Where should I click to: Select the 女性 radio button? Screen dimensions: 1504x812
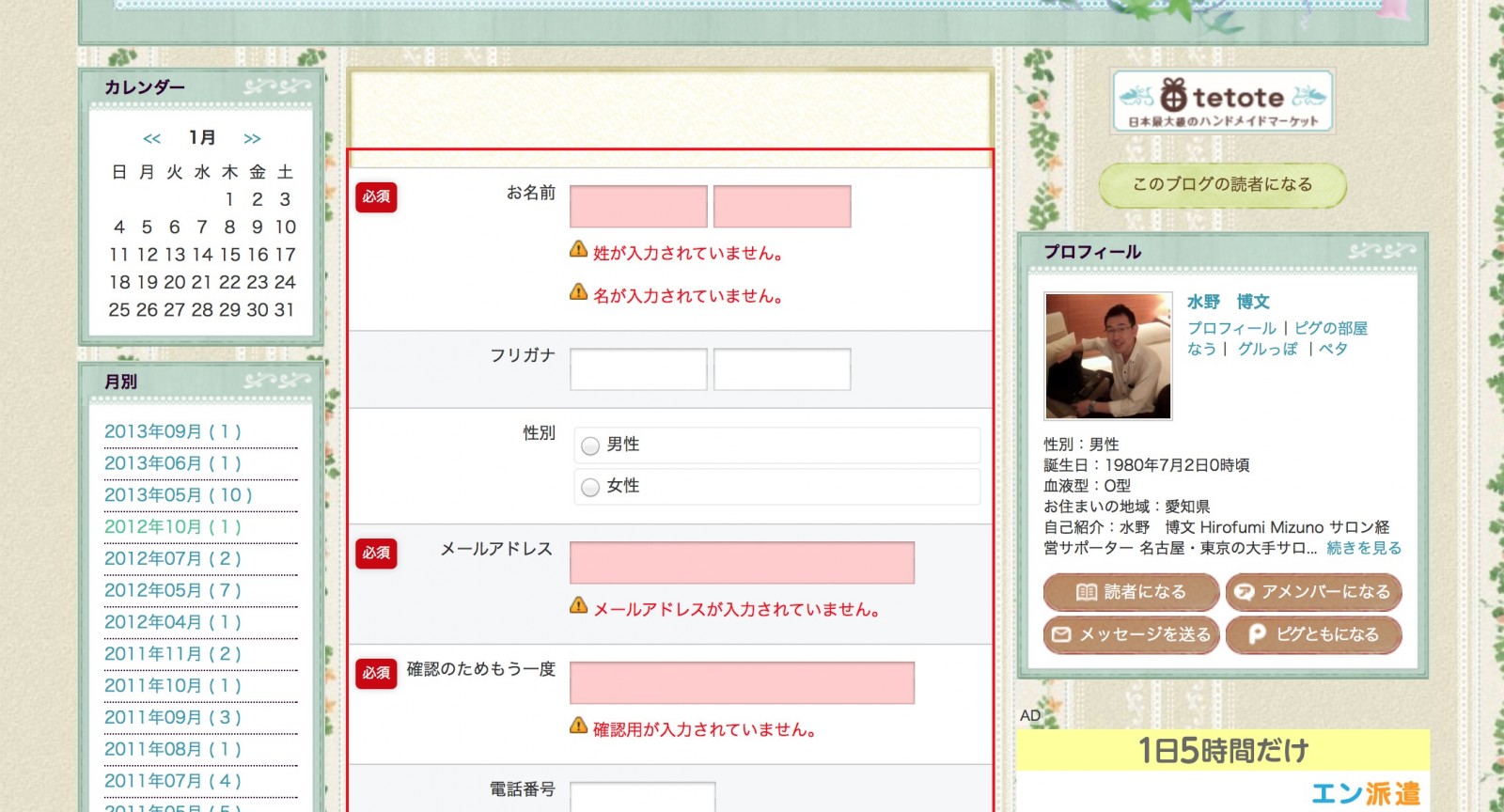point(590,487)
